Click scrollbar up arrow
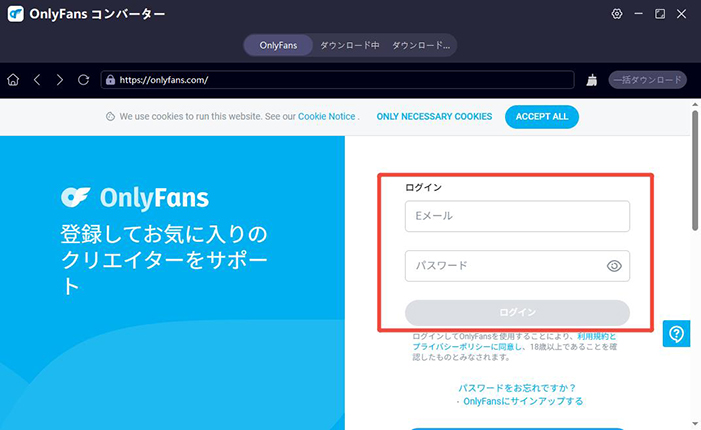 point(695,105)
